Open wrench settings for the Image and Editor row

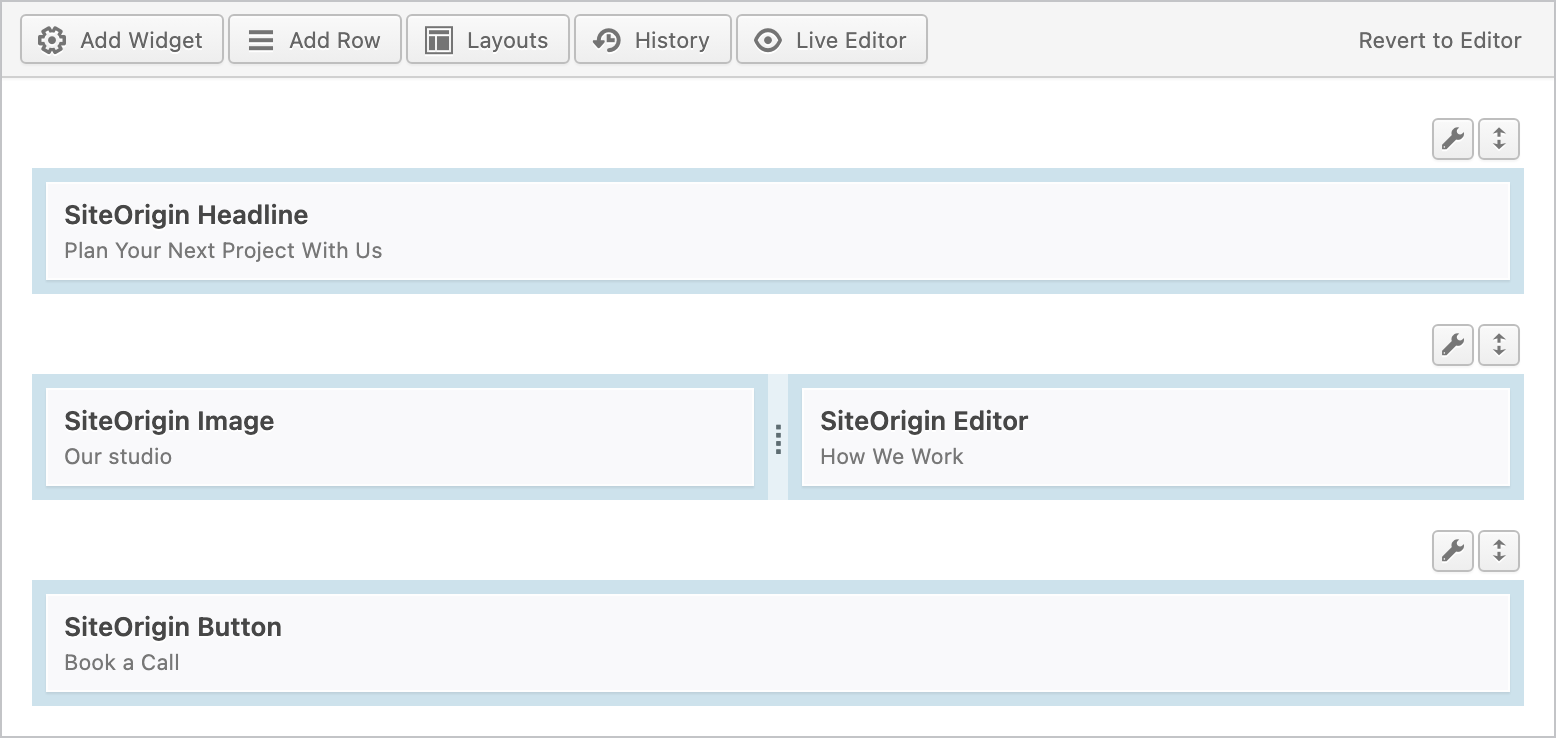click(1453, 345)
